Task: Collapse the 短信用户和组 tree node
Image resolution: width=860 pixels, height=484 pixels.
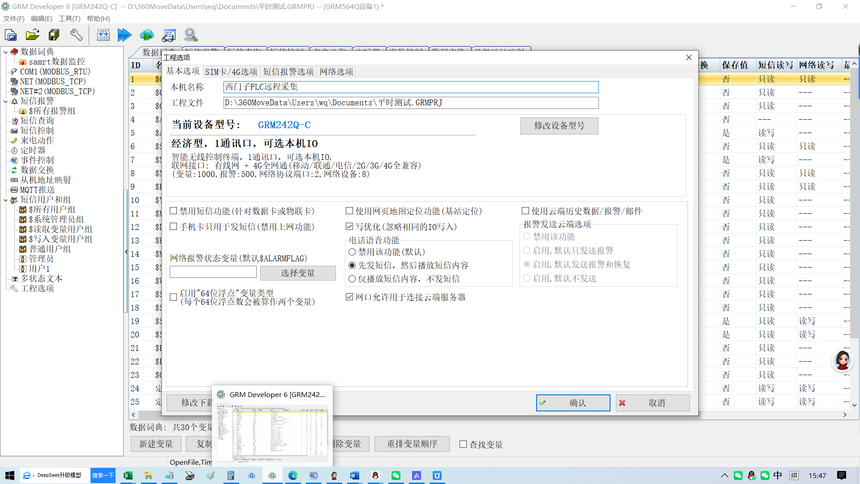Action: [6, 200]
